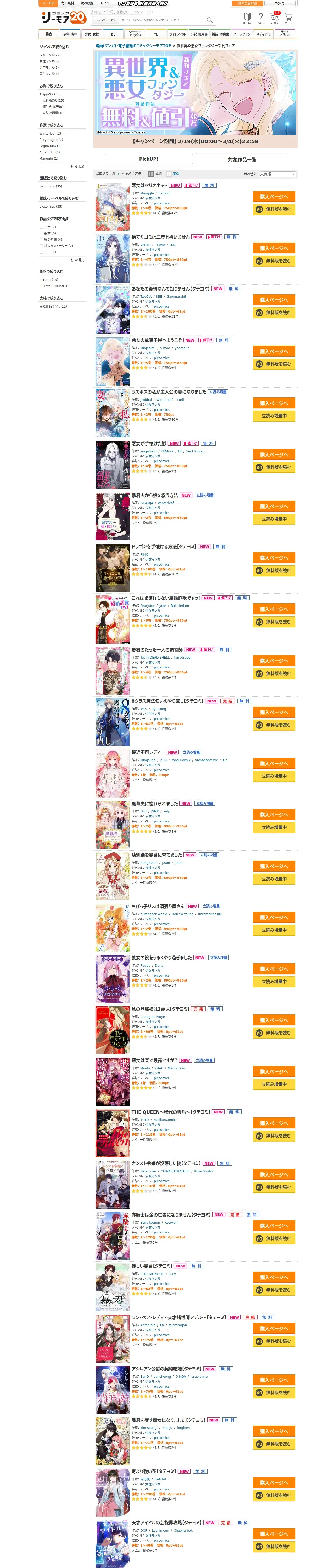Open the はじめて beginner guide icon

tap(247, 18)
